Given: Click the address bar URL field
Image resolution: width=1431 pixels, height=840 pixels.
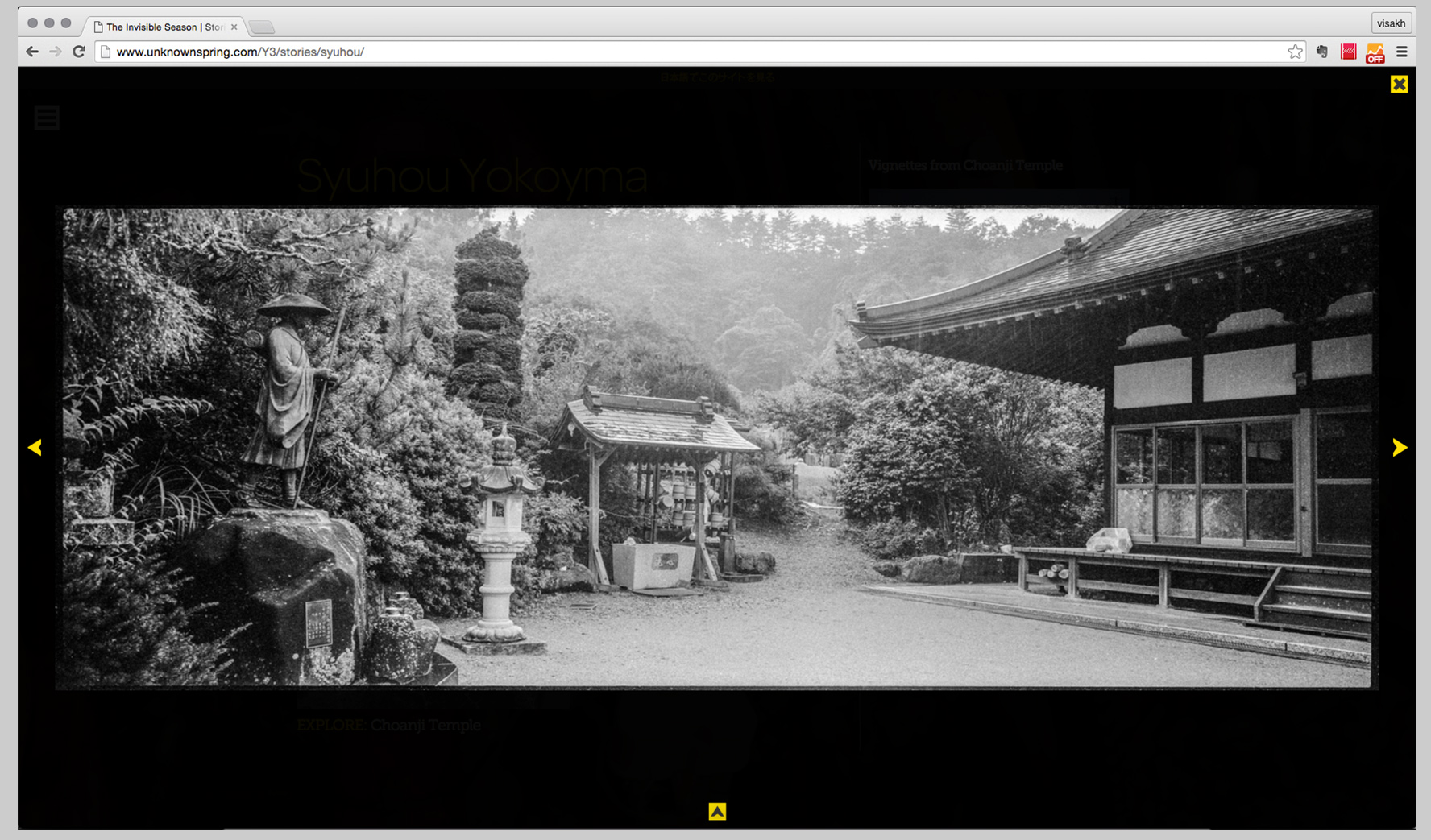Looking at the screenshot, I should pos(645,52).
